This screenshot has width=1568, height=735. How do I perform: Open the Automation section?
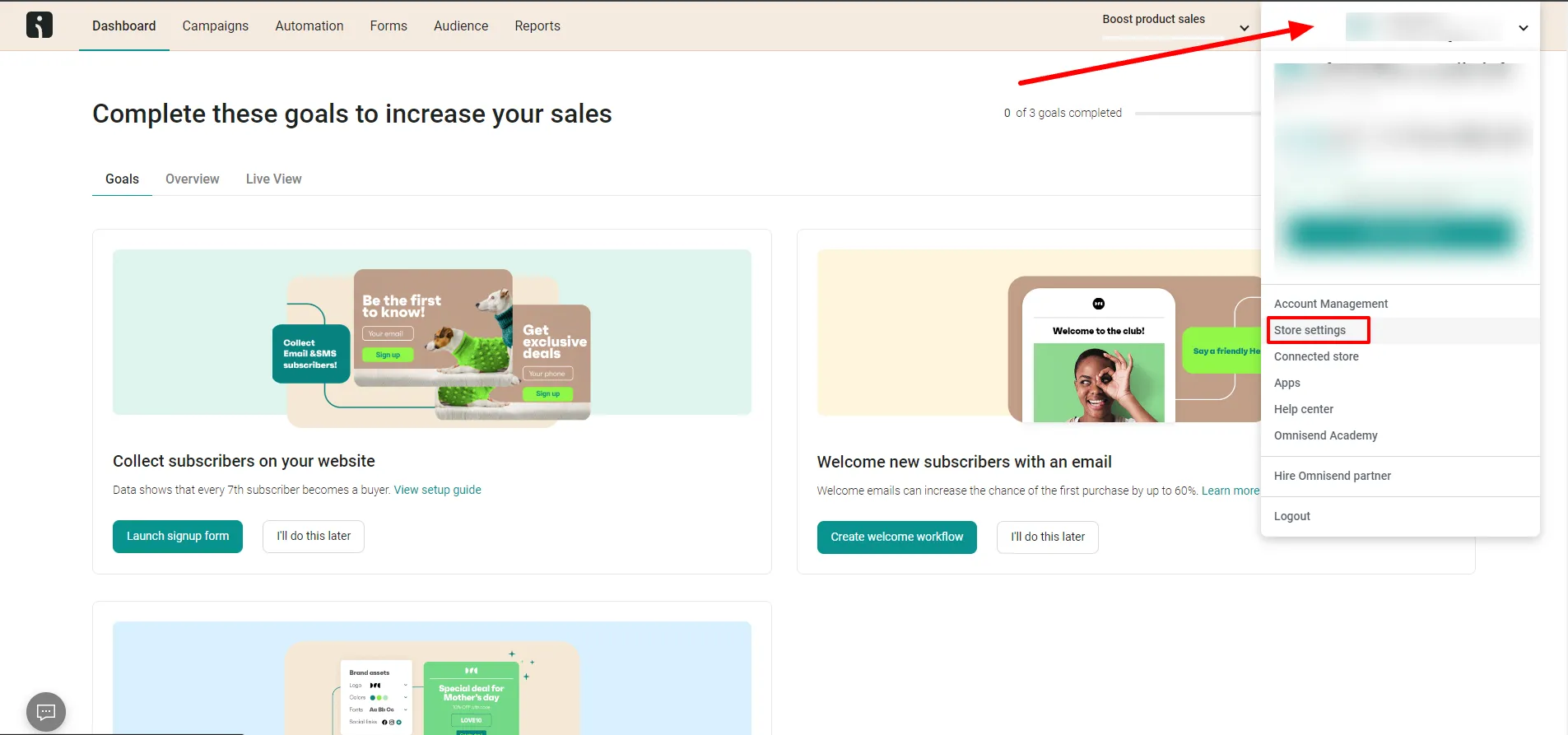click(x=309, y=26)
